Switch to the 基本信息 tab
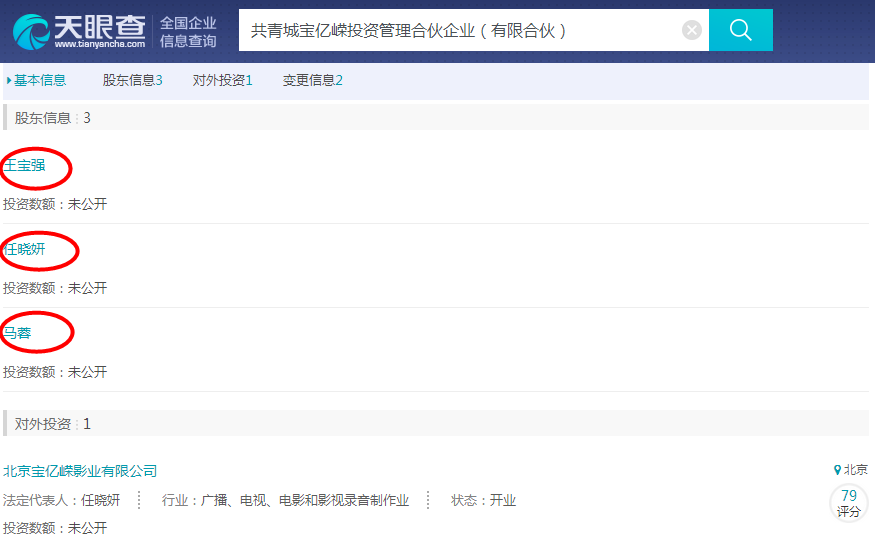Image resolution: width=875 pixels, height=538 pixels. click(39, 80)
